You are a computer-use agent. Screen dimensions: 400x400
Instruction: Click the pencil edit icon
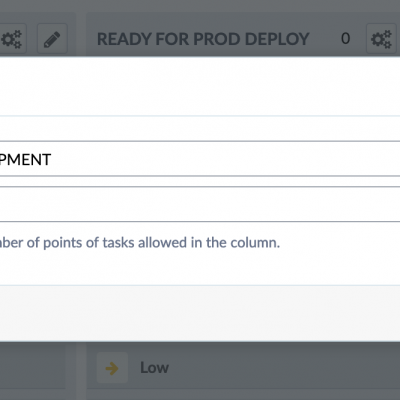52,39
